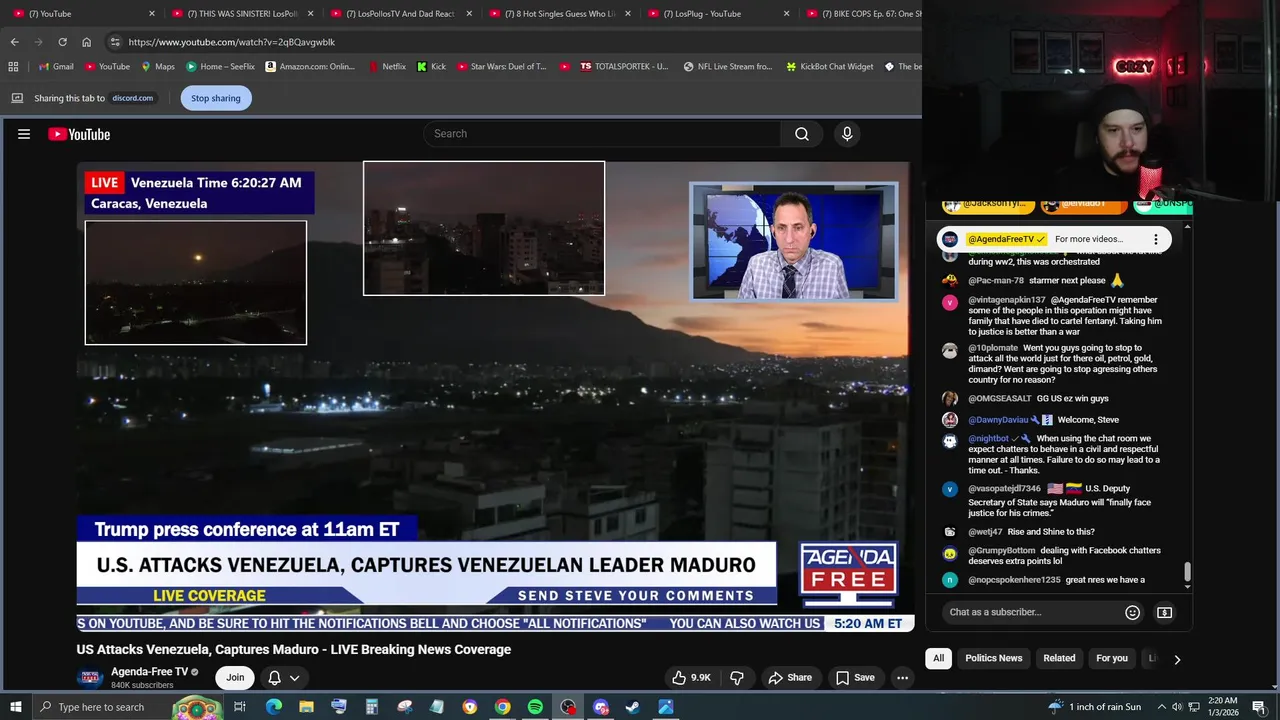Share the video
The width and height of the screenshot is (1280, 720).
[790, 677]
